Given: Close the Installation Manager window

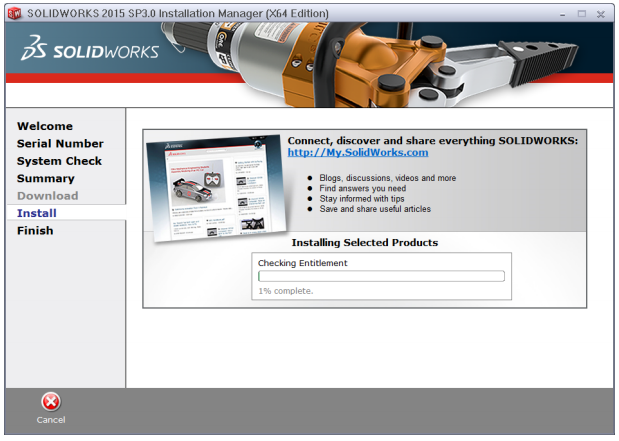Looking at the screenshot, I should (x=600, y=14).
